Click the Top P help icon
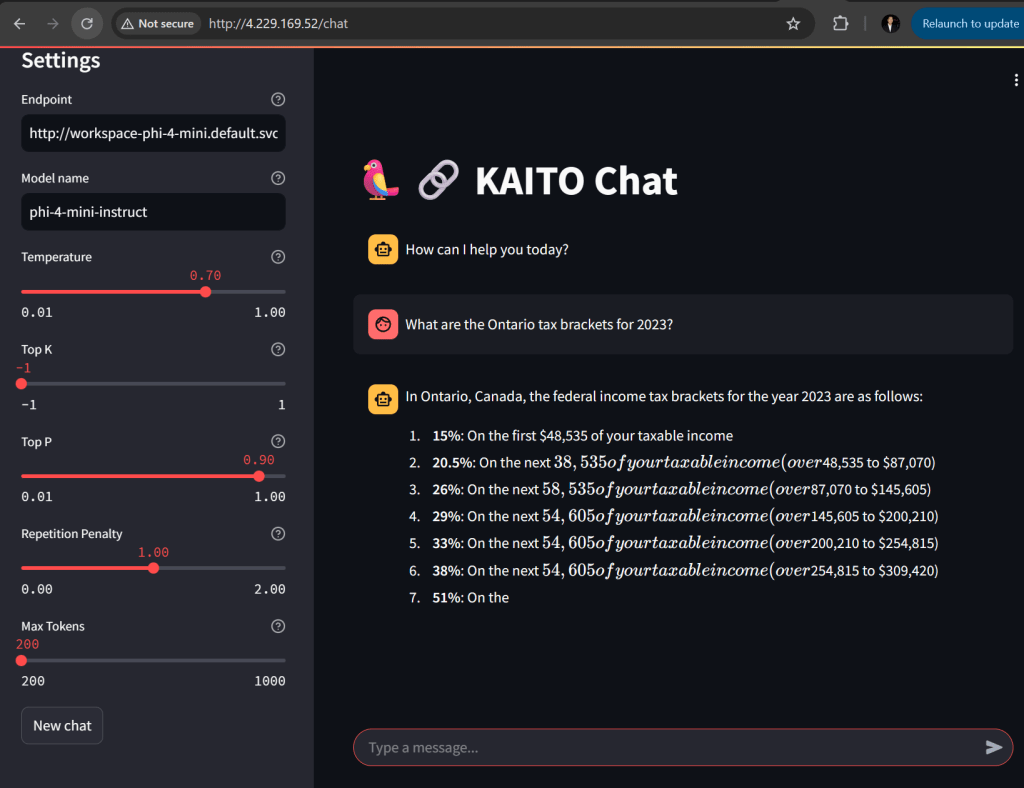The height and width of the screenshot is (788, 1024). pyautogui.click(x=278, y=442)
